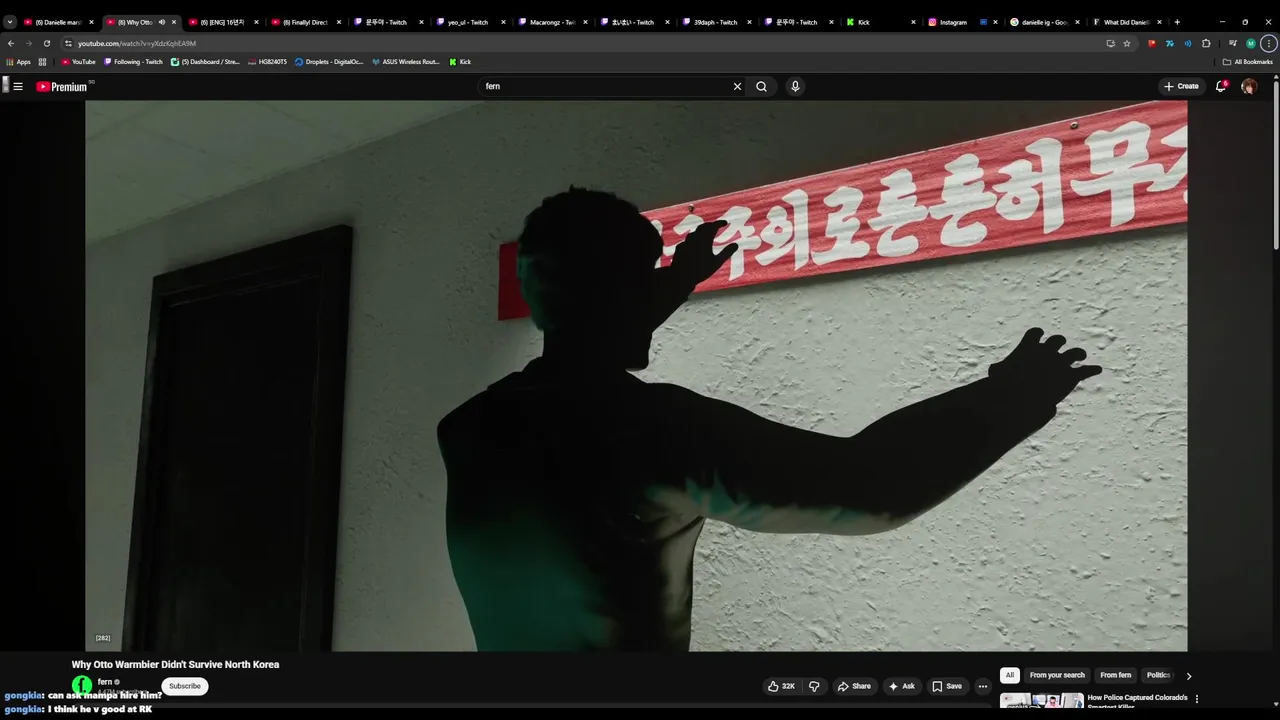The height and width of the screenshot is (720, 1280).
Task: Click the browser address bar URL
Action: coord(137,44)
